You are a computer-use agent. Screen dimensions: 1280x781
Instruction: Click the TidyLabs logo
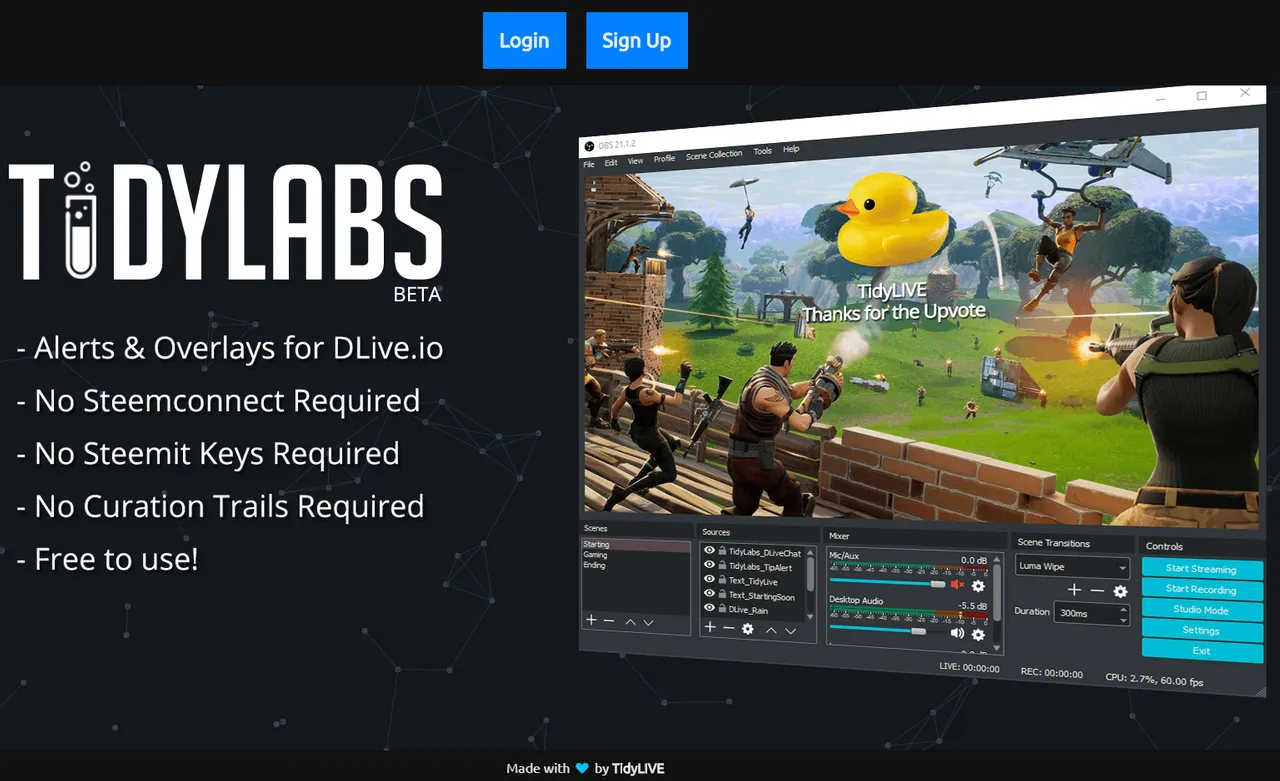point(225,222)
